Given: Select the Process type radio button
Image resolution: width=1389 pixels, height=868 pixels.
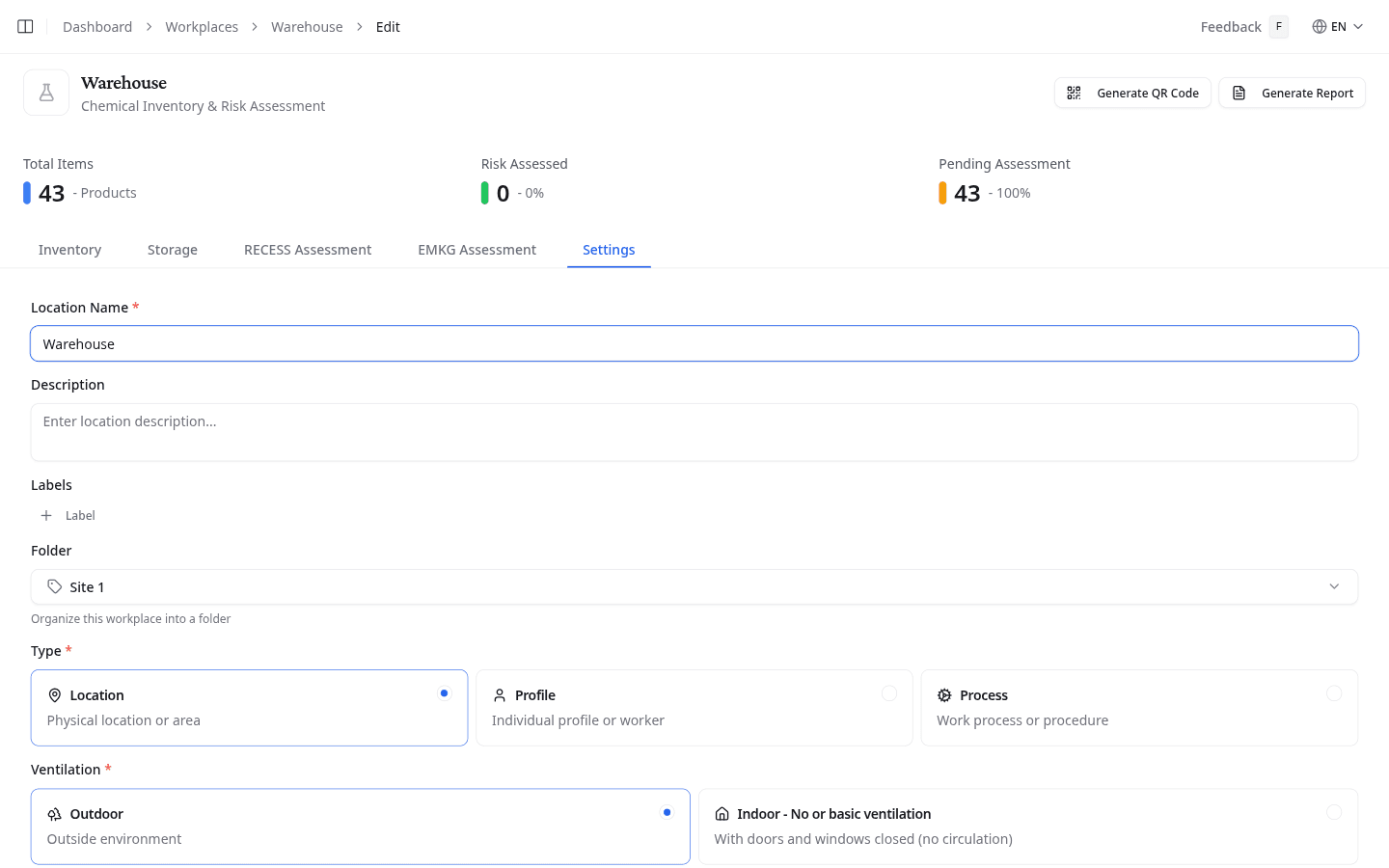Looking at the screenshot, I should pyautogui.click(x=1333, y=693).
